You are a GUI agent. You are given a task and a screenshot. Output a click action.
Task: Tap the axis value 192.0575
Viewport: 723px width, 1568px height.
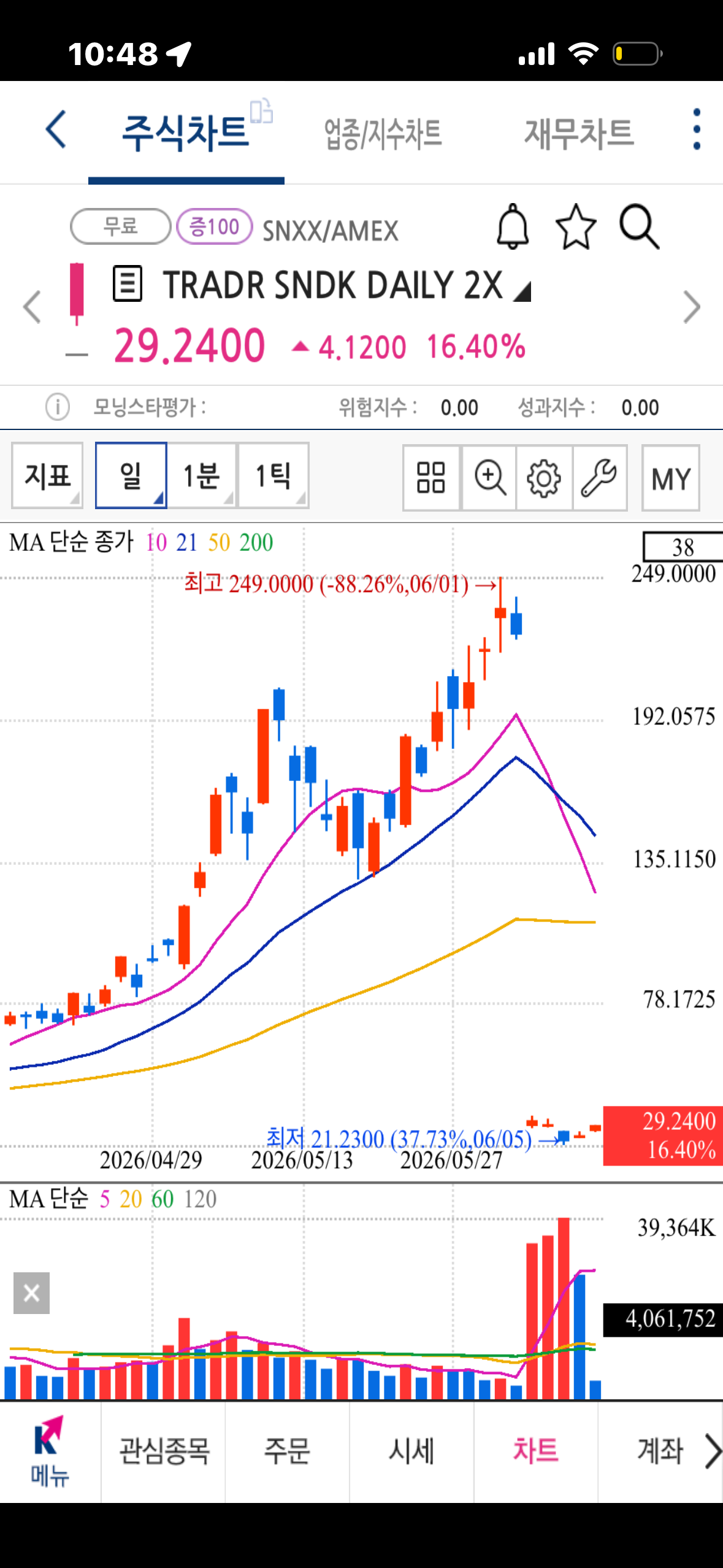[673, 717]
